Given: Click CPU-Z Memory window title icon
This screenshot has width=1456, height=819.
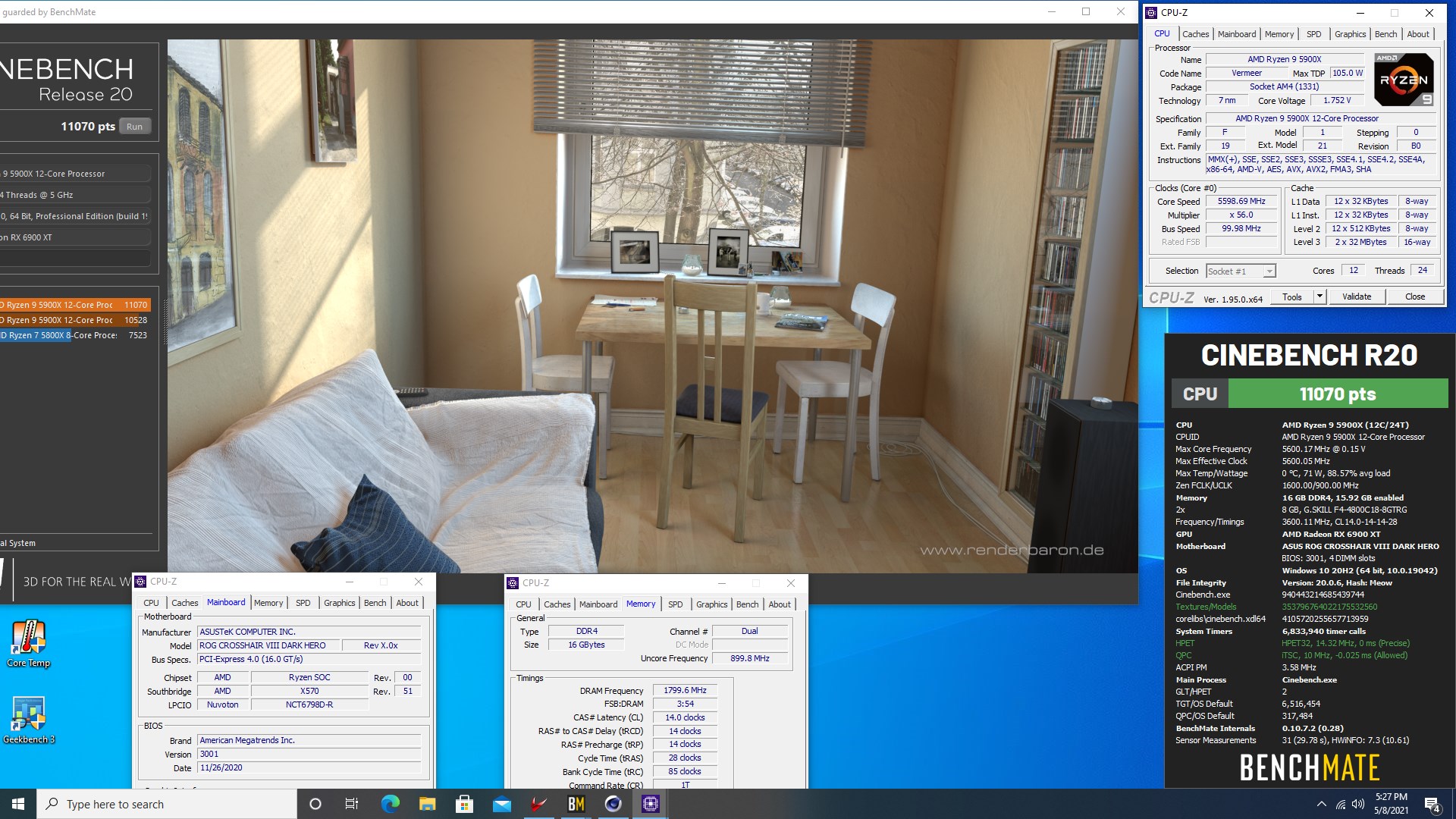Looking at the screenshot, I should (513, 583).
